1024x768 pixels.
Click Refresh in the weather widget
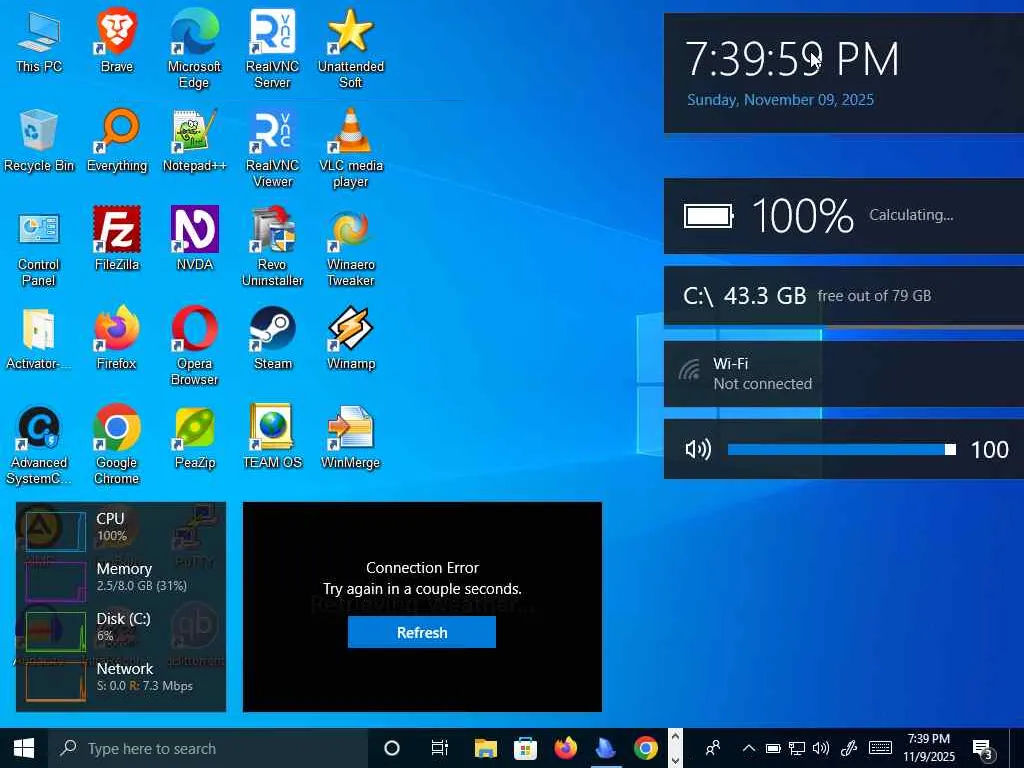coord(422,632)
